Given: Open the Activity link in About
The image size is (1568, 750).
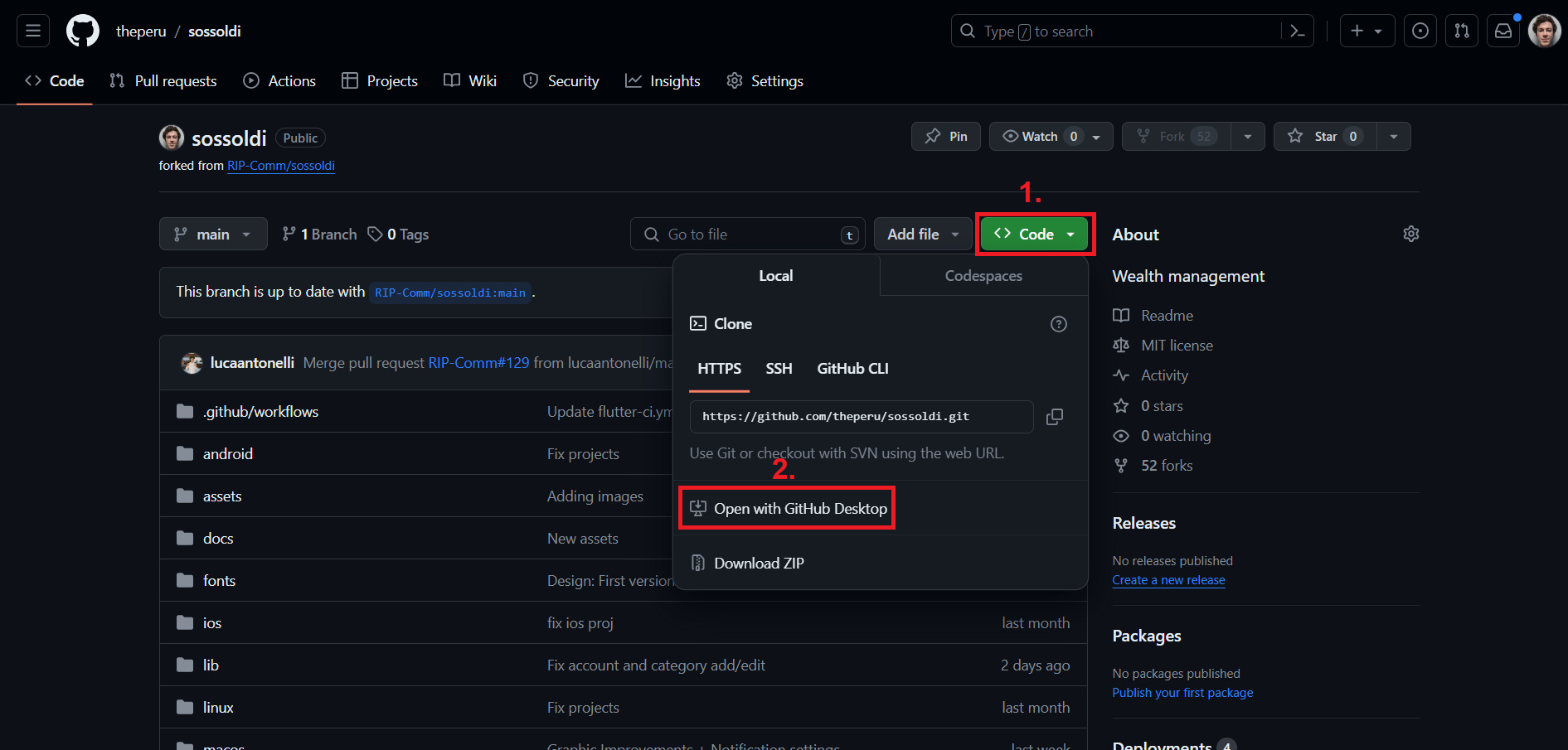Looking at the screenshot, I should tap(1151, 375).
